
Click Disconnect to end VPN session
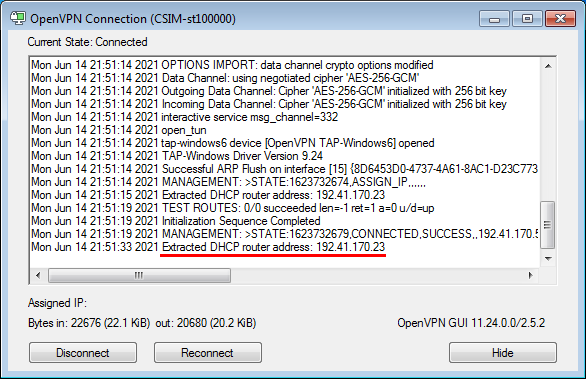83,352
